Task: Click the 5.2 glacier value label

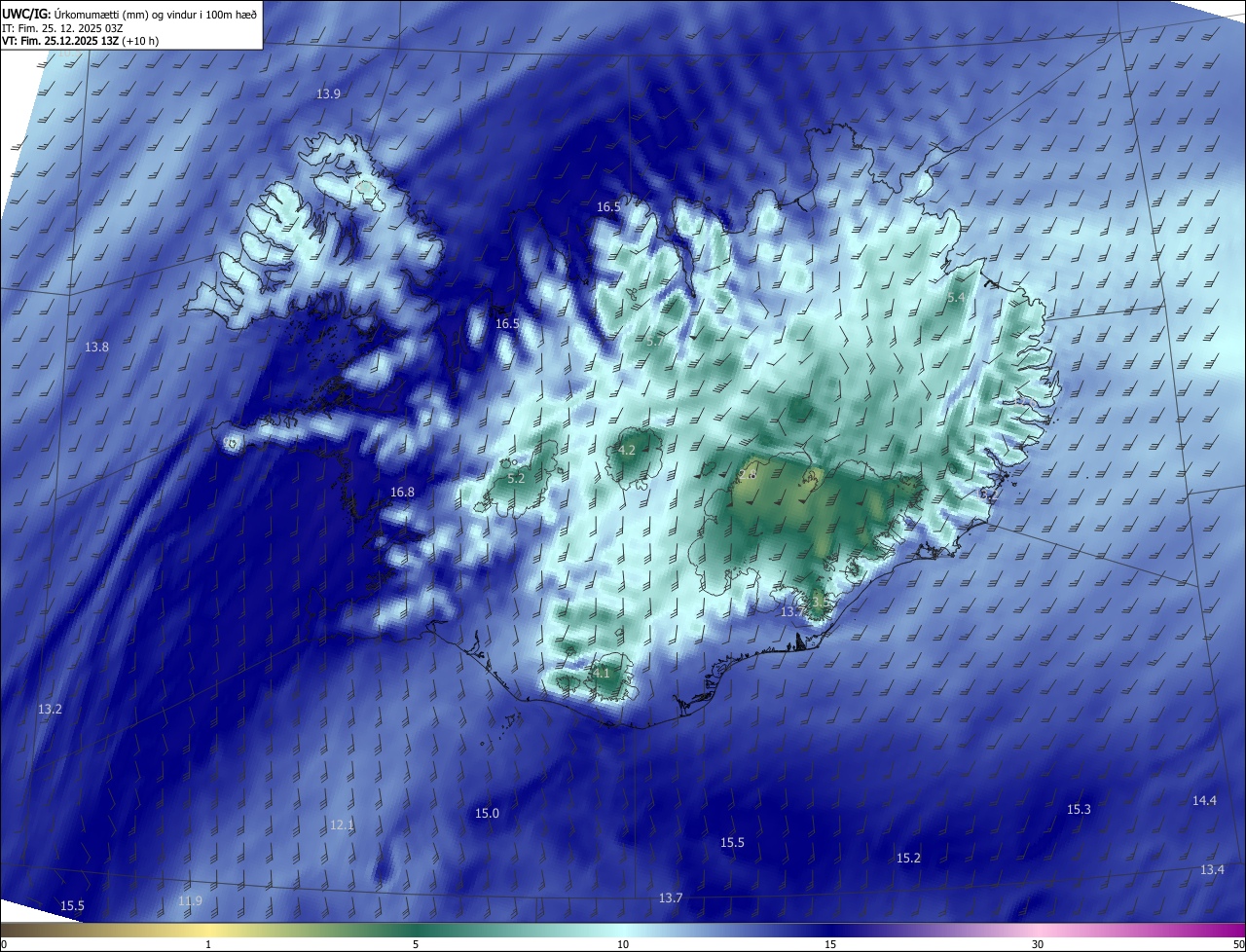Action: click(x=516, y=479)
